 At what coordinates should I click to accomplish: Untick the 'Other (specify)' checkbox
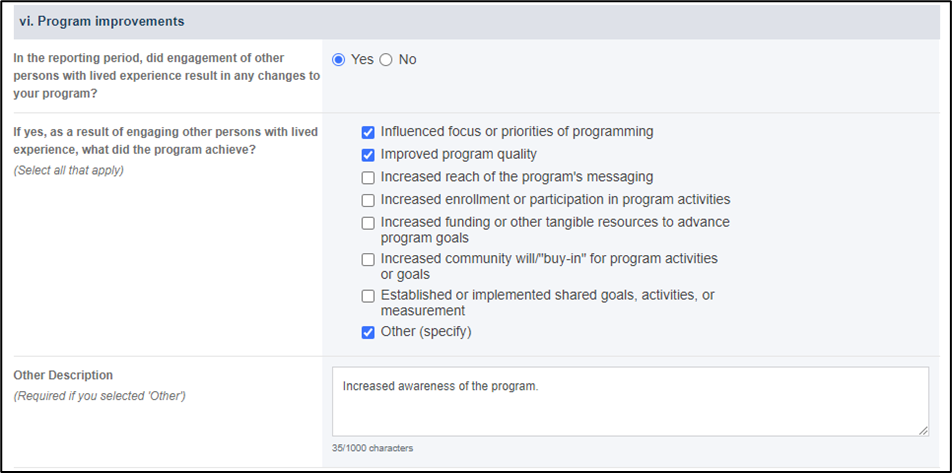click(368, 333)
